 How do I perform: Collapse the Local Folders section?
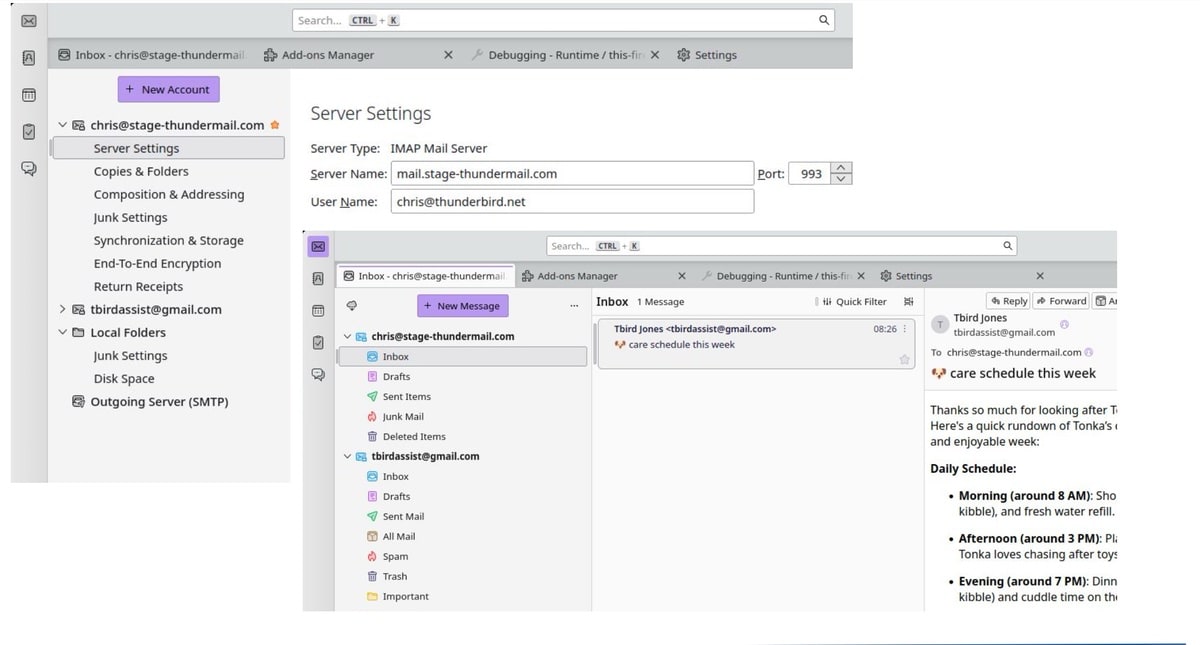click(x=62, y=333)
